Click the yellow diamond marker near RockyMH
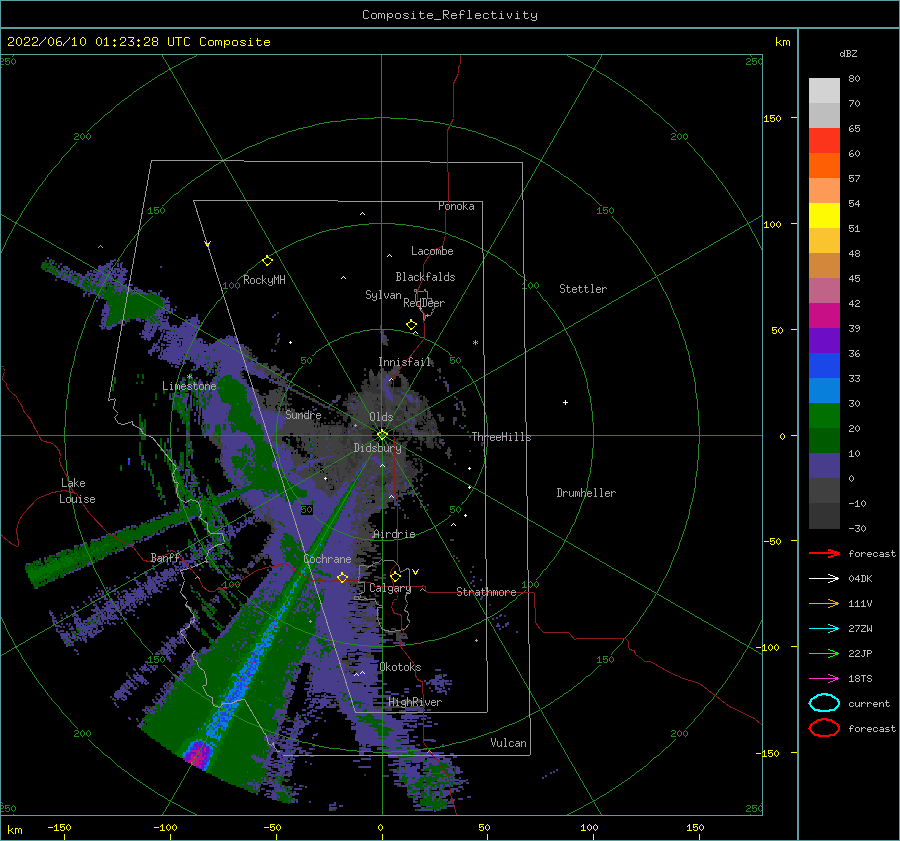 pyautogui.click(x=267, y=261)
